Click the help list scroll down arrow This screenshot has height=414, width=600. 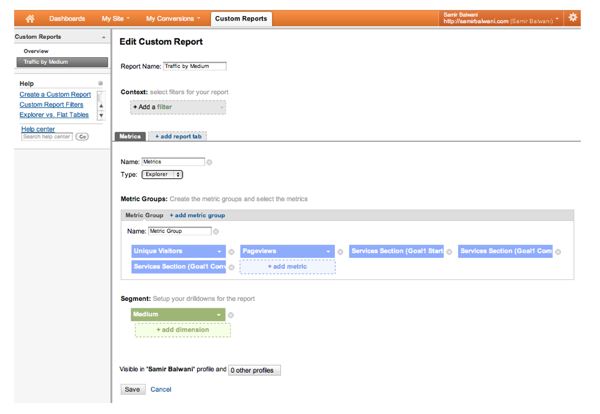click(101, 115)
